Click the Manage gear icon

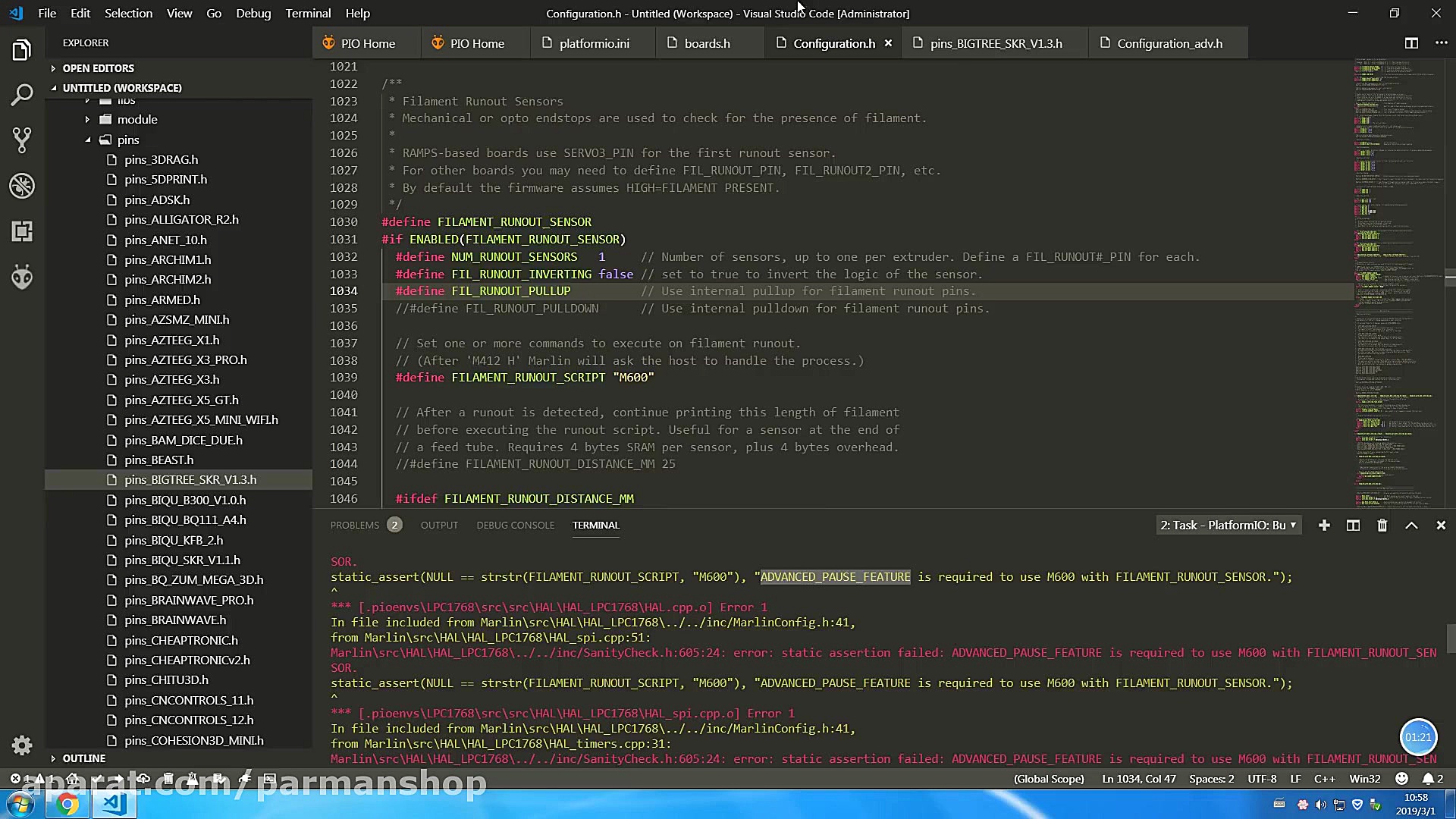coord(22,745)
